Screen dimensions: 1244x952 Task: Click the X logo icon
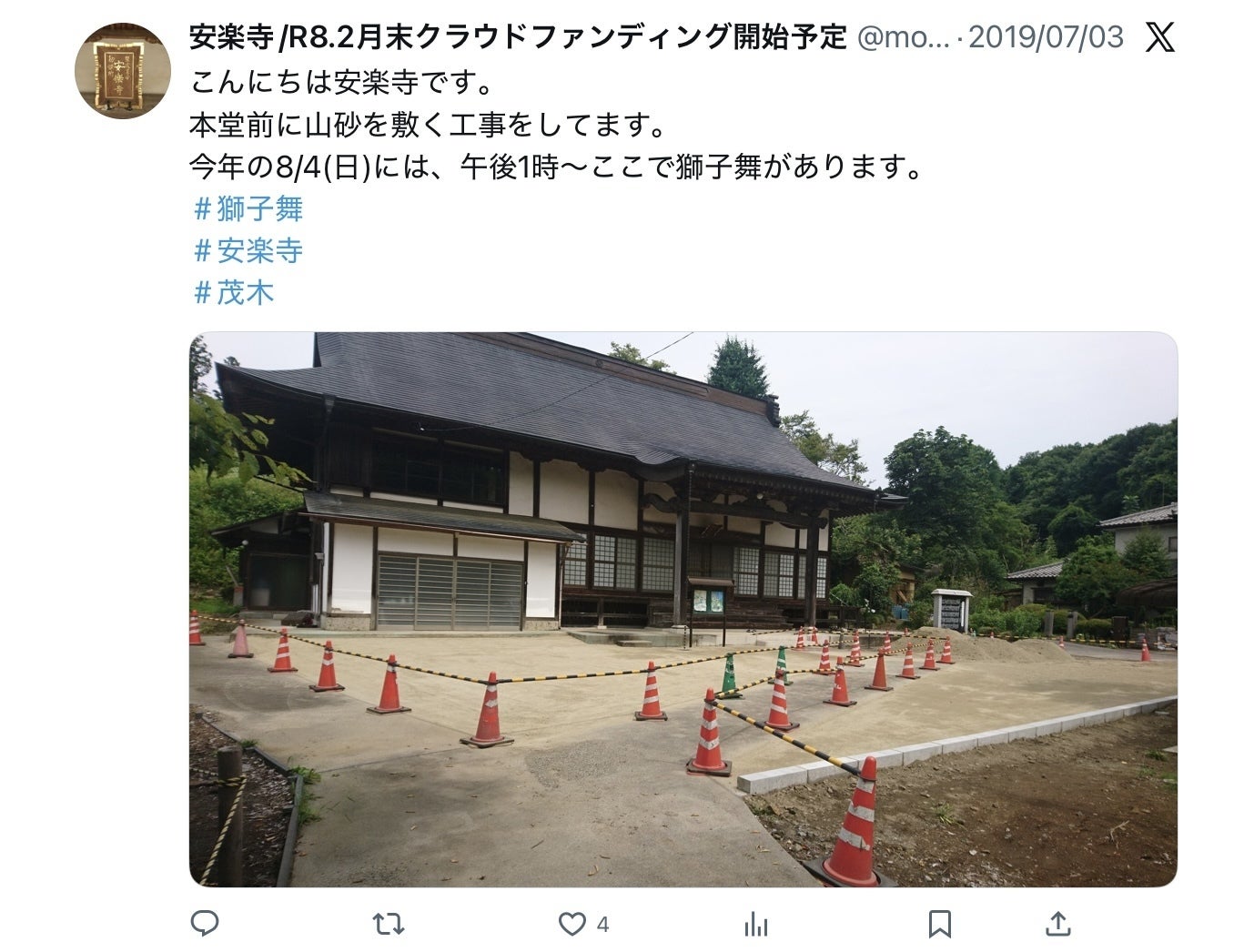(1158, 37)
